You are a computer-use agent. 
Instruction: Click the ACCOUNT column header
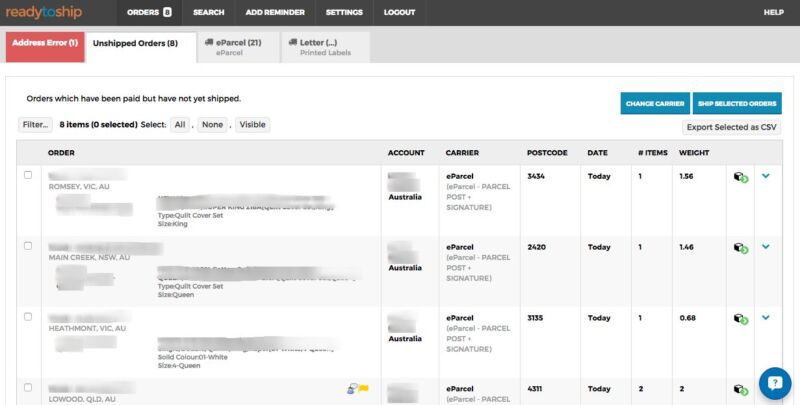click(x=406, y=153)
